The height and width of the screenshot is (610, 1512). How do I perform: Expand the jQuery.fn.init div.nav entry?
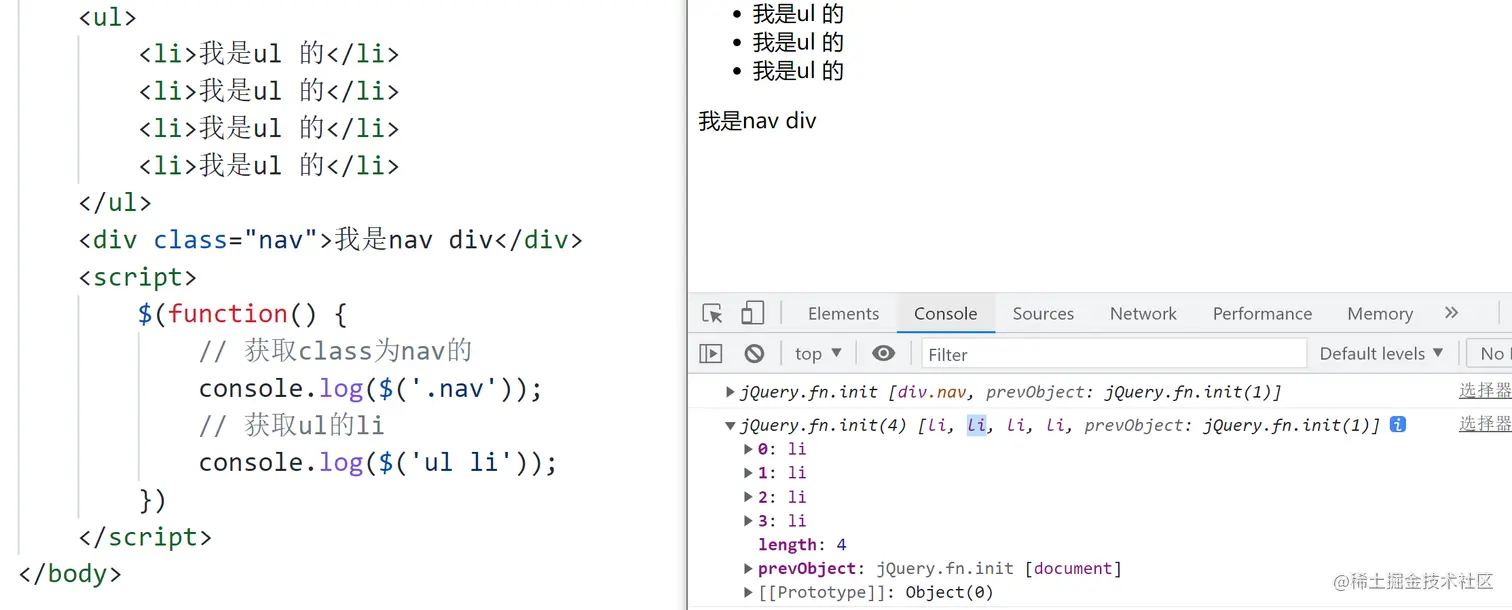coord(731,392)
